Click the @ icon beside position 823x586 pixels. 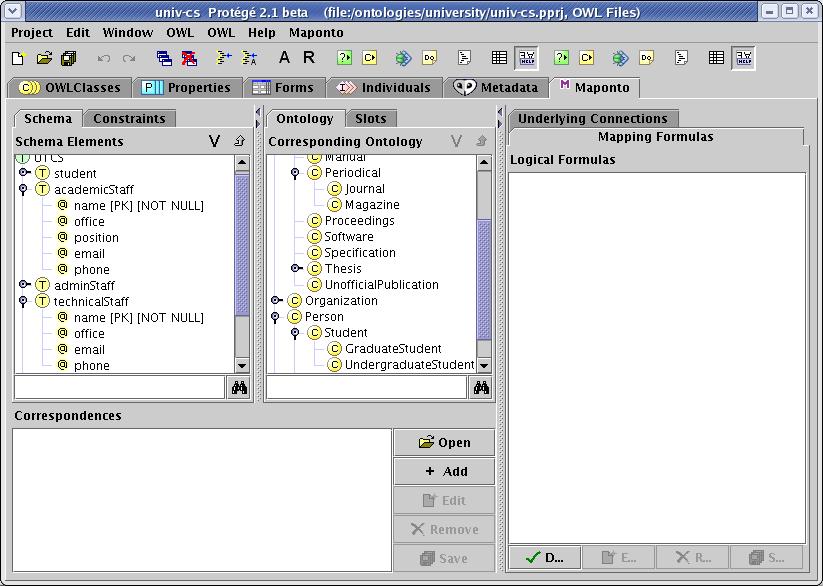tap(62, 237)
